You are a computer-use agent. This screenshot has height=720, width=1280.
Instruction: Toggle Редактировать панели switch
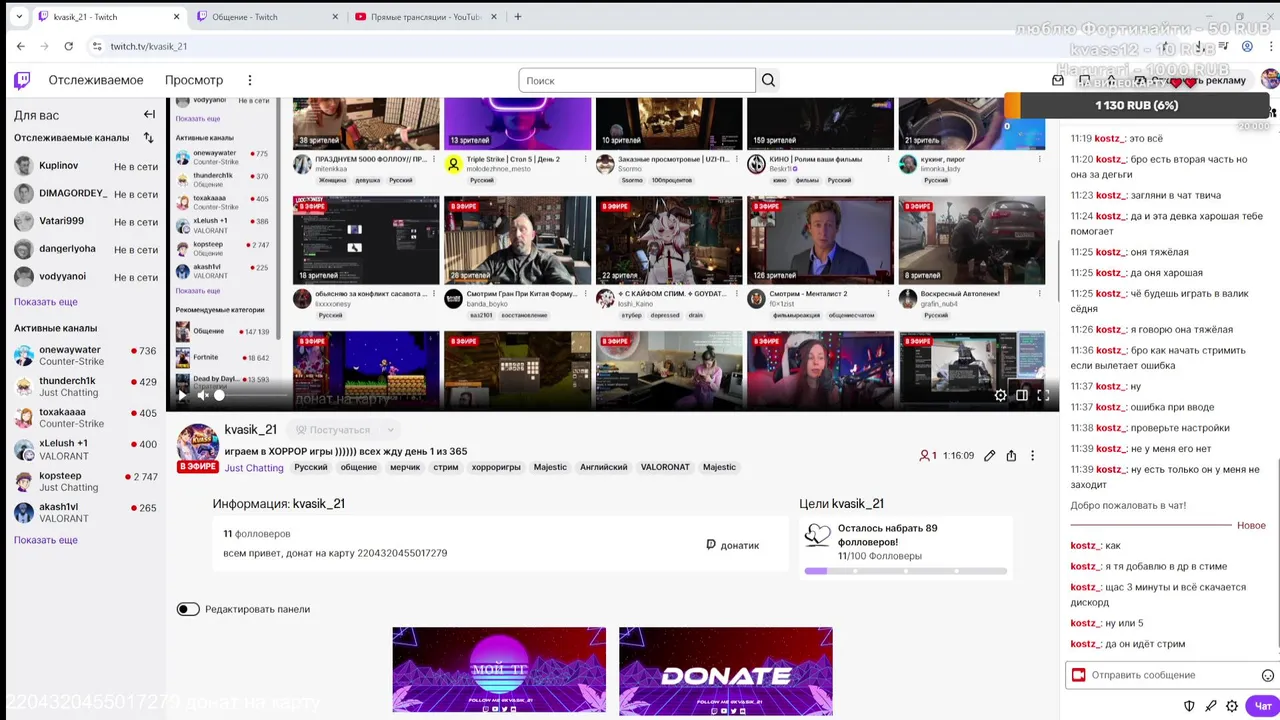[x=188, y=609]
